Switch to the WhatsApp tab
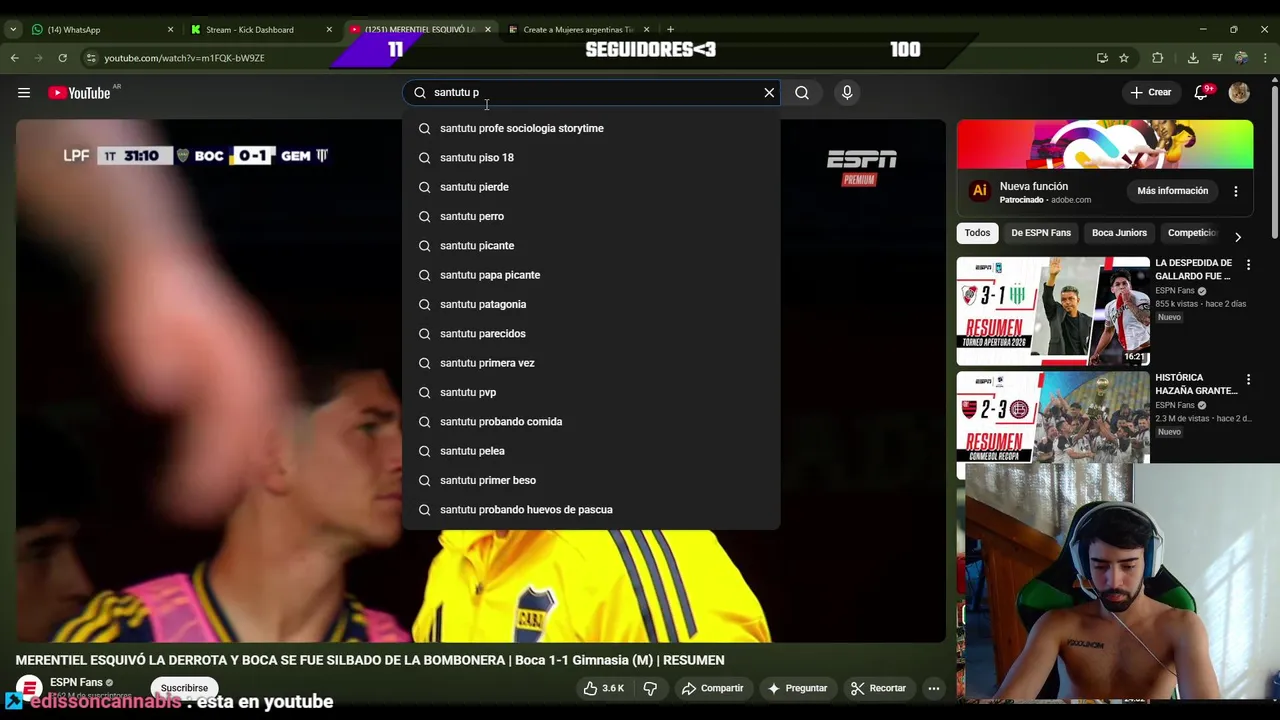This screenshot has height=720, width=1280. coord(100,30)
